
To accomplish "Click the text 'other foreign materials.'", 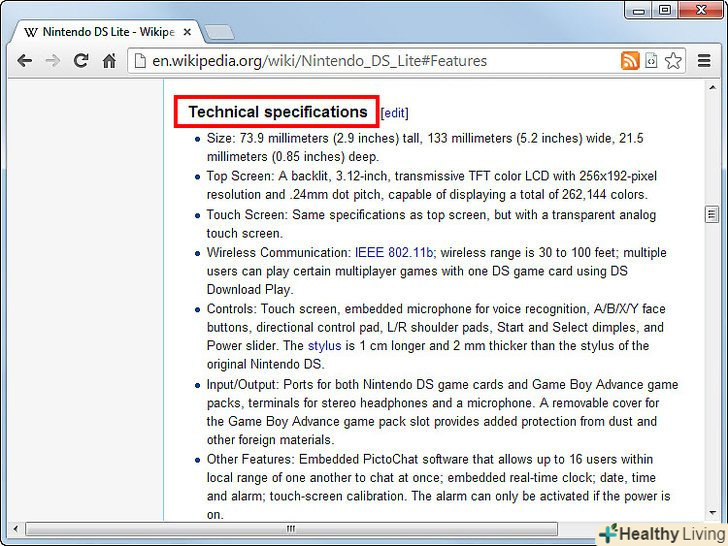I will tap(271, 440).
